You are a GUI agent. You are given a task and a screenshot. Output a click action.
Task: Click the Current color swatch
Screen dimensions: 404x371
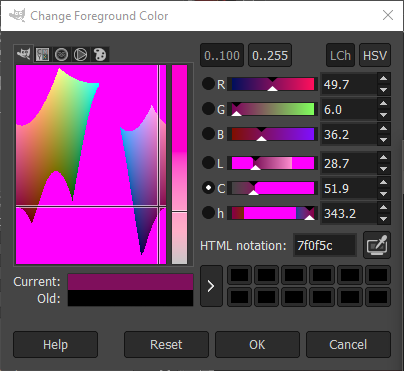coord(130,282)
